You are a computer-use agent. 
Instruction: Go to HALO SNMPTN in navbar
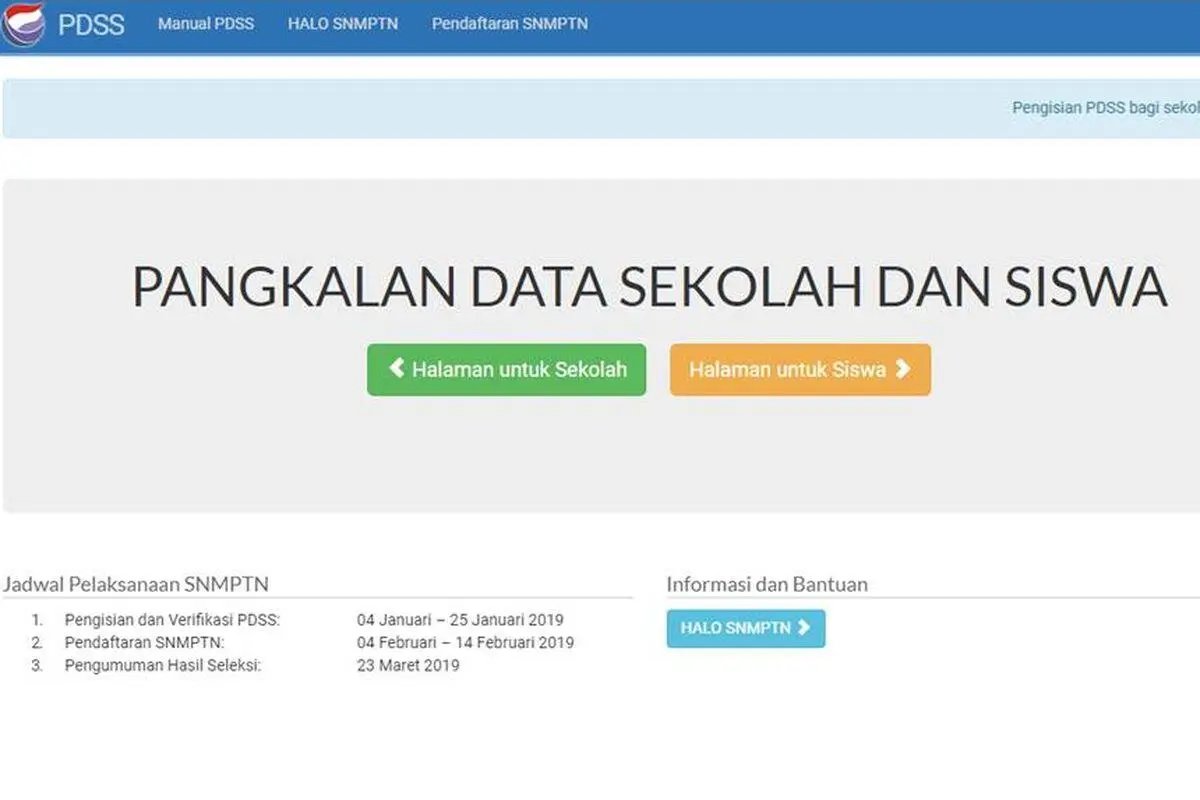343,24
